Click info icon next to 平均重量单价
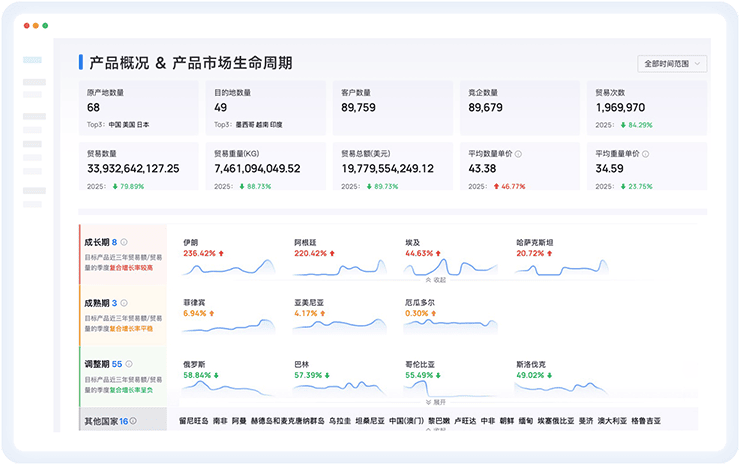Image resolution: width=740 pixels, height=465 pixels. (x=645, y=154)
